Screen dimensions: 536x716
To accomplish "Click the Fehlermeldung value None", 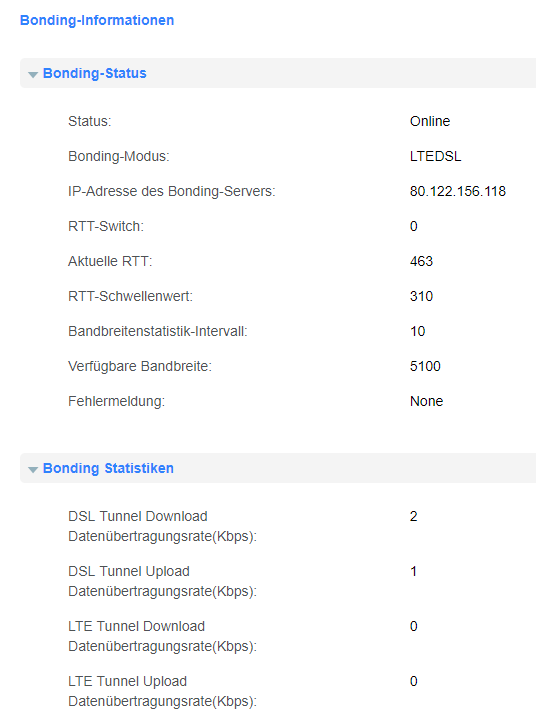I will point(426,401).
